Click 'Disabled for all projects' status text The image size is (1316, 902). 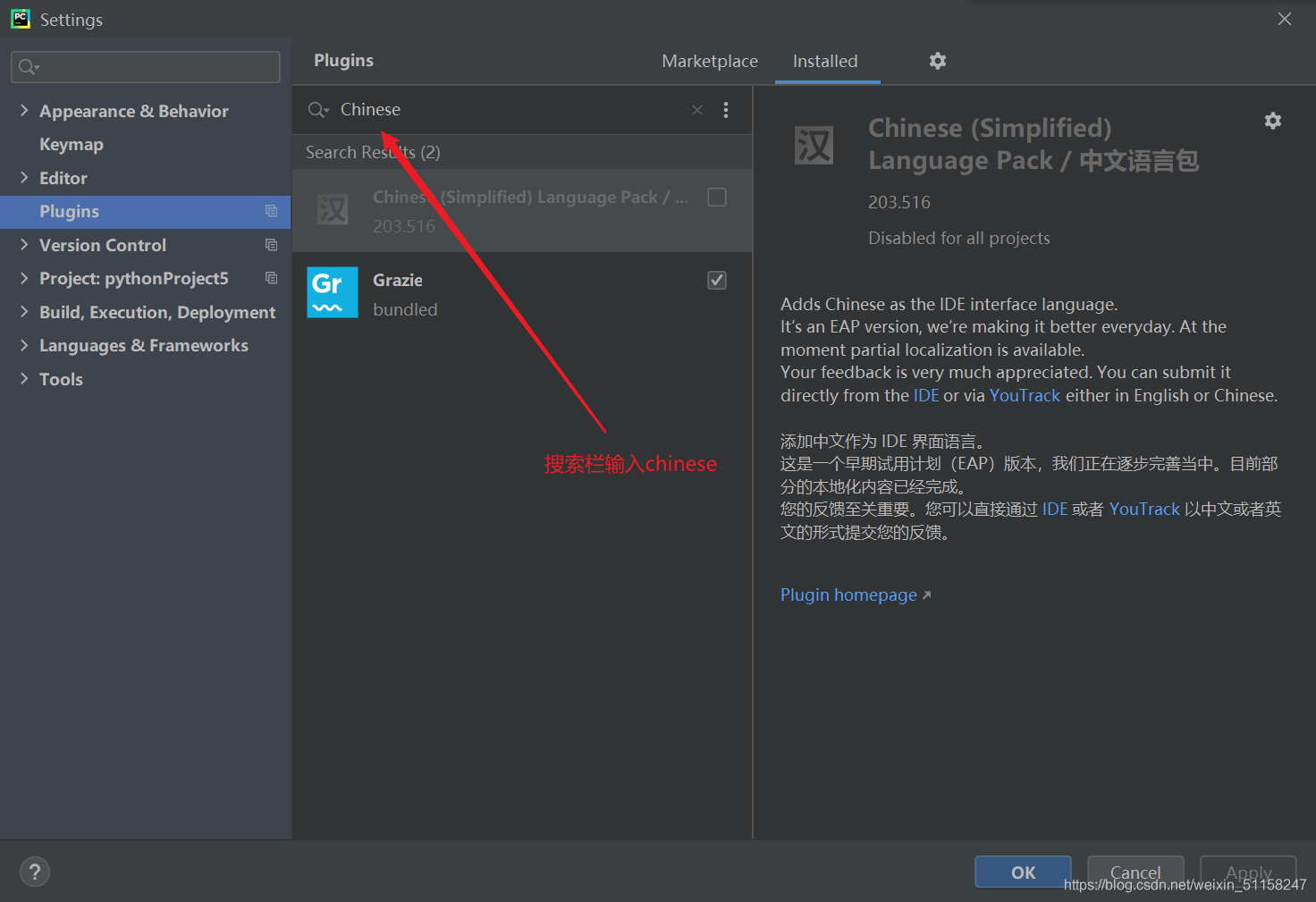pos(959,238)
